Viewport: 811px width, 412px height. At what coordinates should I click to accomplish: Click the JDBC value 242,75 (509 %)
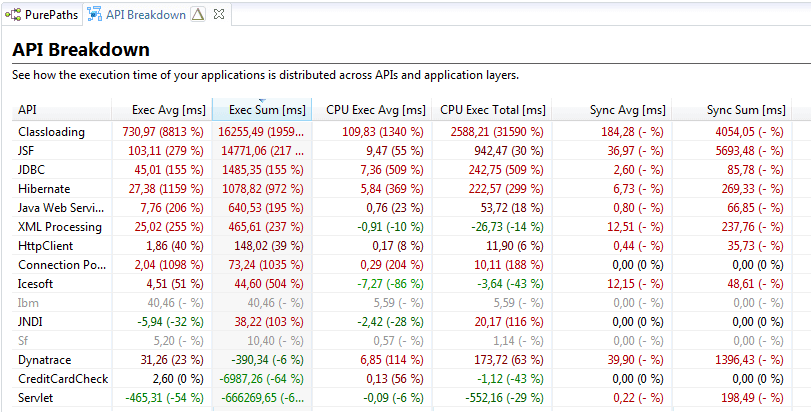click(x=504, y=170)
